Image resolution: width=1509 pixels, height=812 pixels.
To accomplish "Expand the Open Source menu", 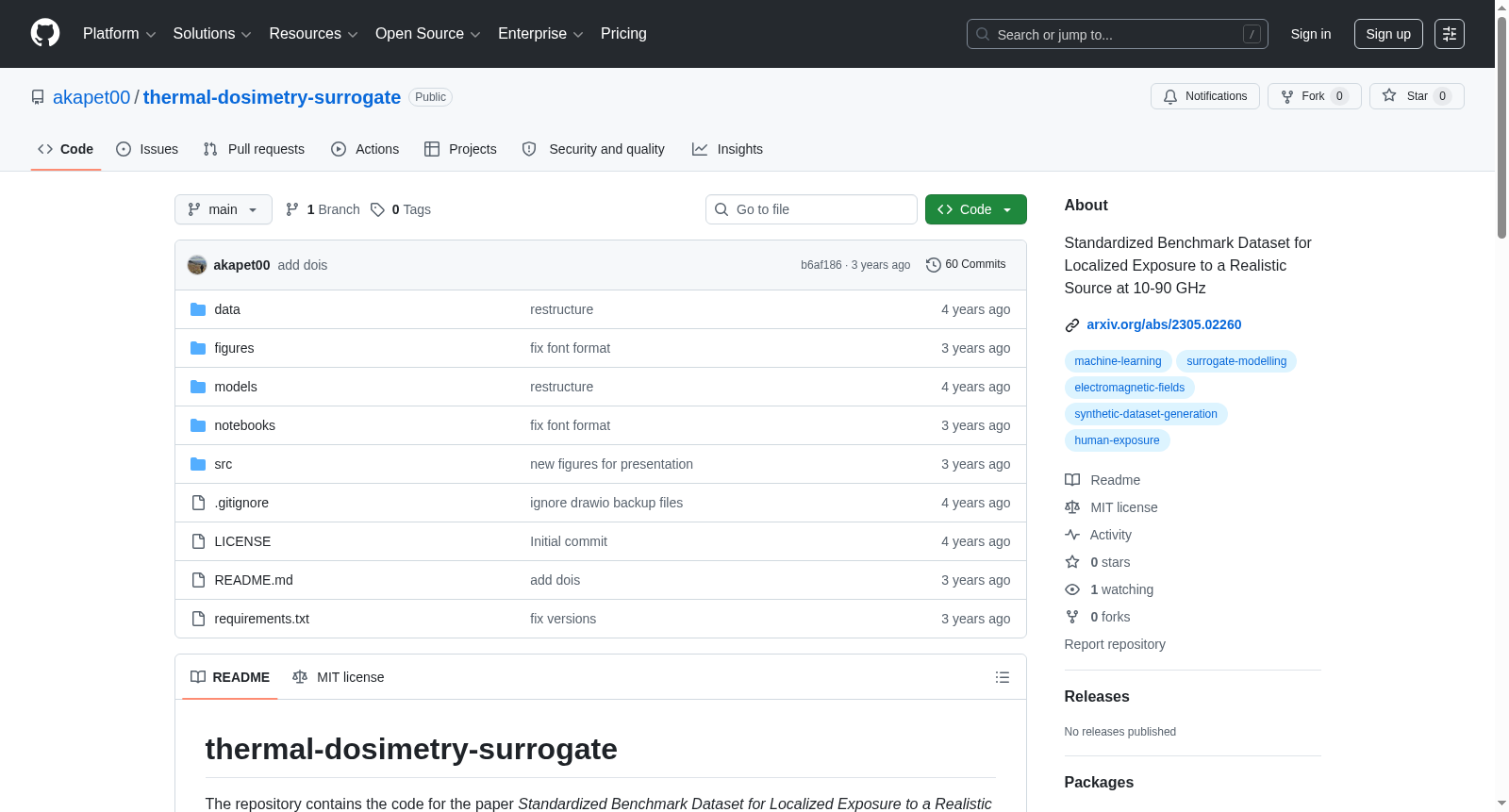I will [427, 34].
